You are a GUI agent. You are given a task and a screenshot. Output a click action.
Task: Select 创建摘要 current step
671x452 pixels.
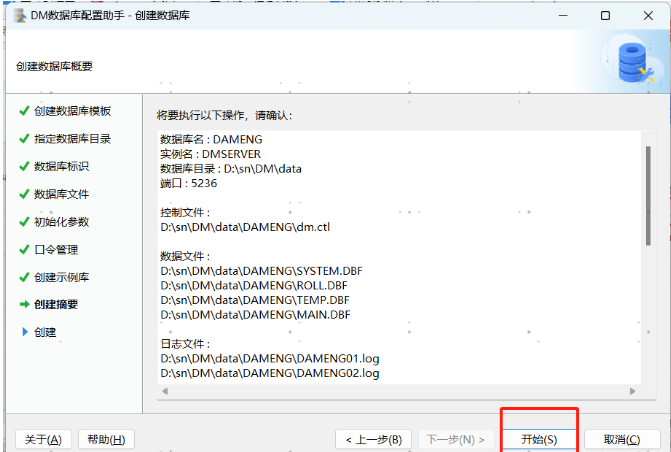[56, 304]
